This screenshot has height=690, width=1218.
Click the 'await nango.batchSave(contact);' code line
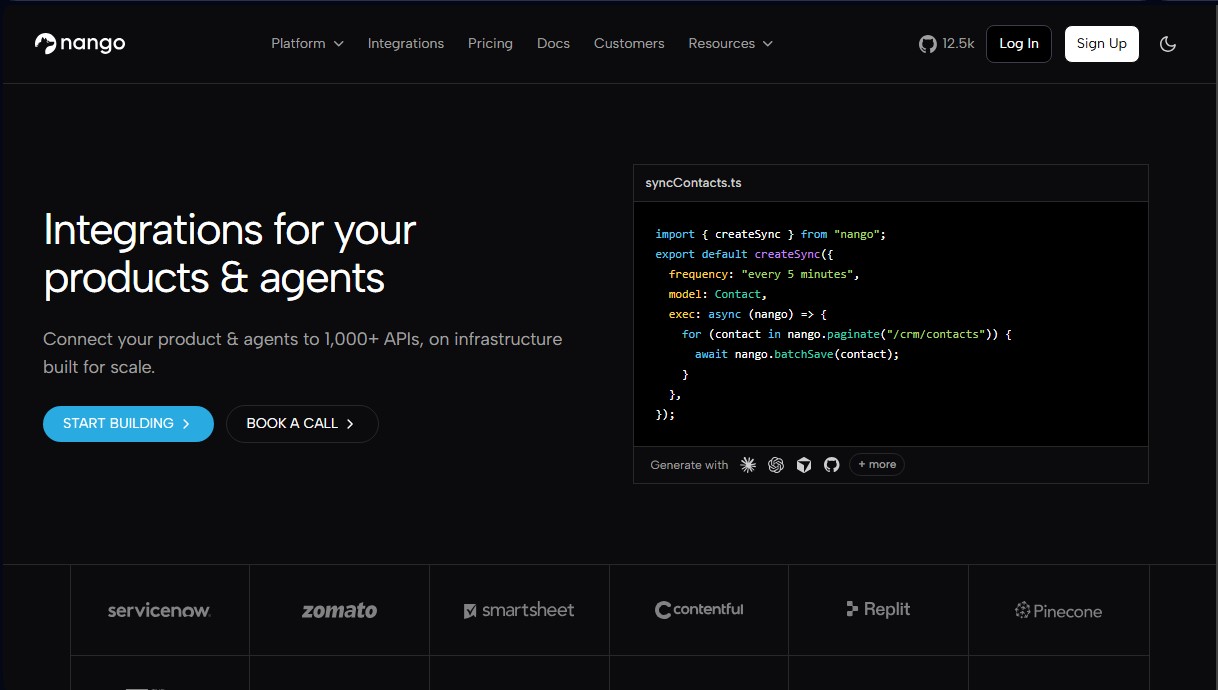tap(797, 354)
